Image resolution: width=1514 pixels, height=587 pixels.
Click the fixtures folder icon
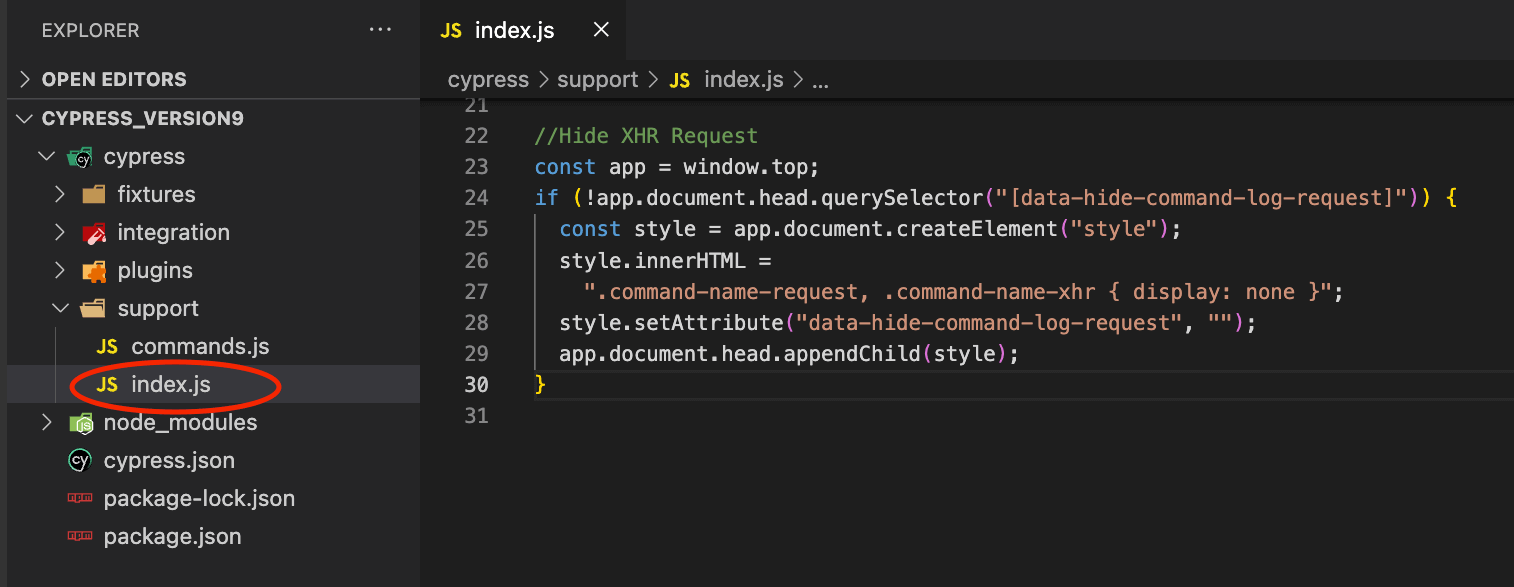click(94, 195)
